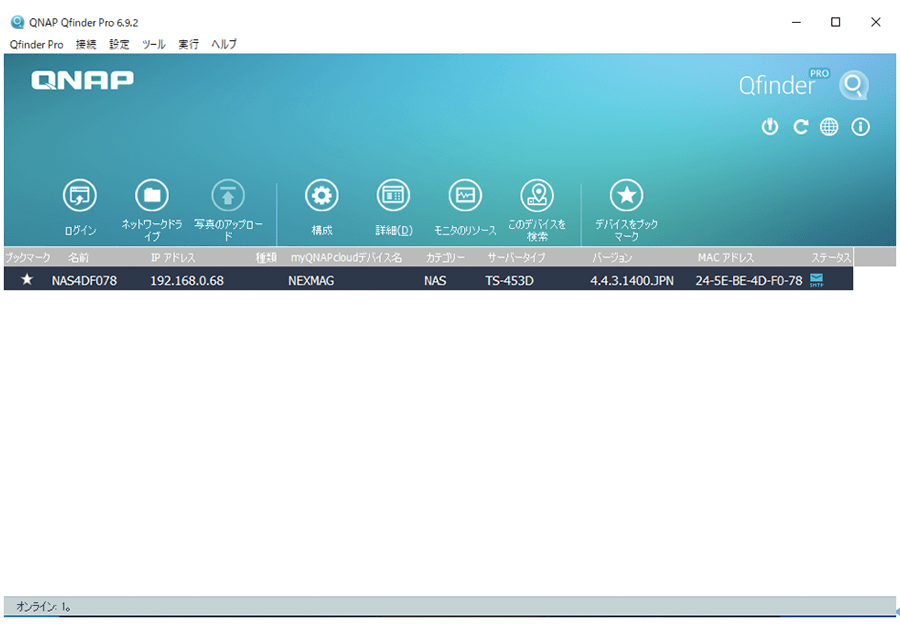Click the サーバータイプ column header
The image size is (900, 624).
pyautogui.click(x=516, y=258)
